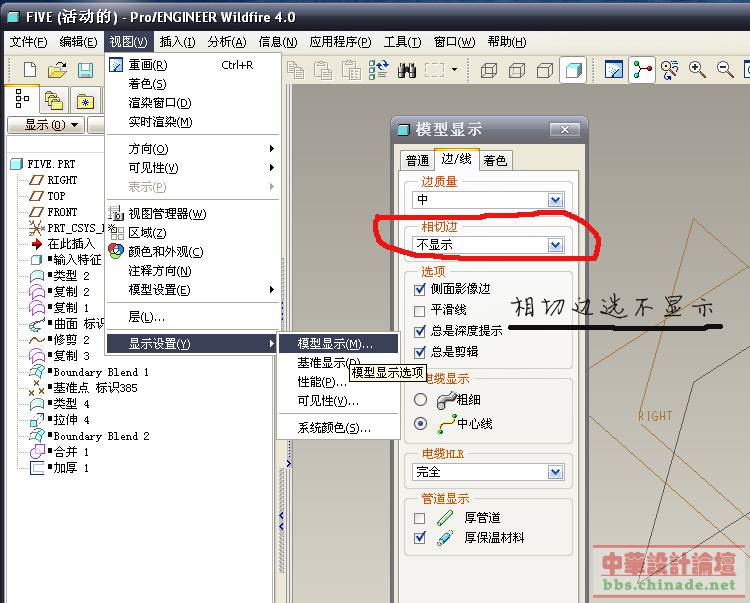This screenshot has height=603, width=750.
Task: Select No hidden display icon
Action: click(545, 71)
